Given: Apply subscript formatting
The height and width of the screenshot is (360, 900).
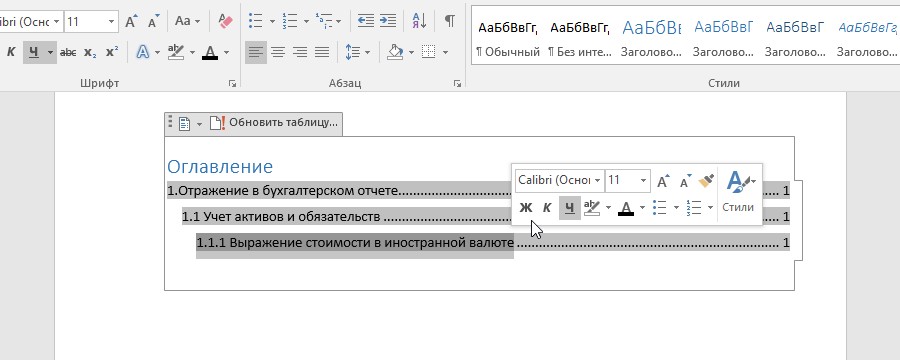Looking at the screenshot, I should [x=90, y=52].
